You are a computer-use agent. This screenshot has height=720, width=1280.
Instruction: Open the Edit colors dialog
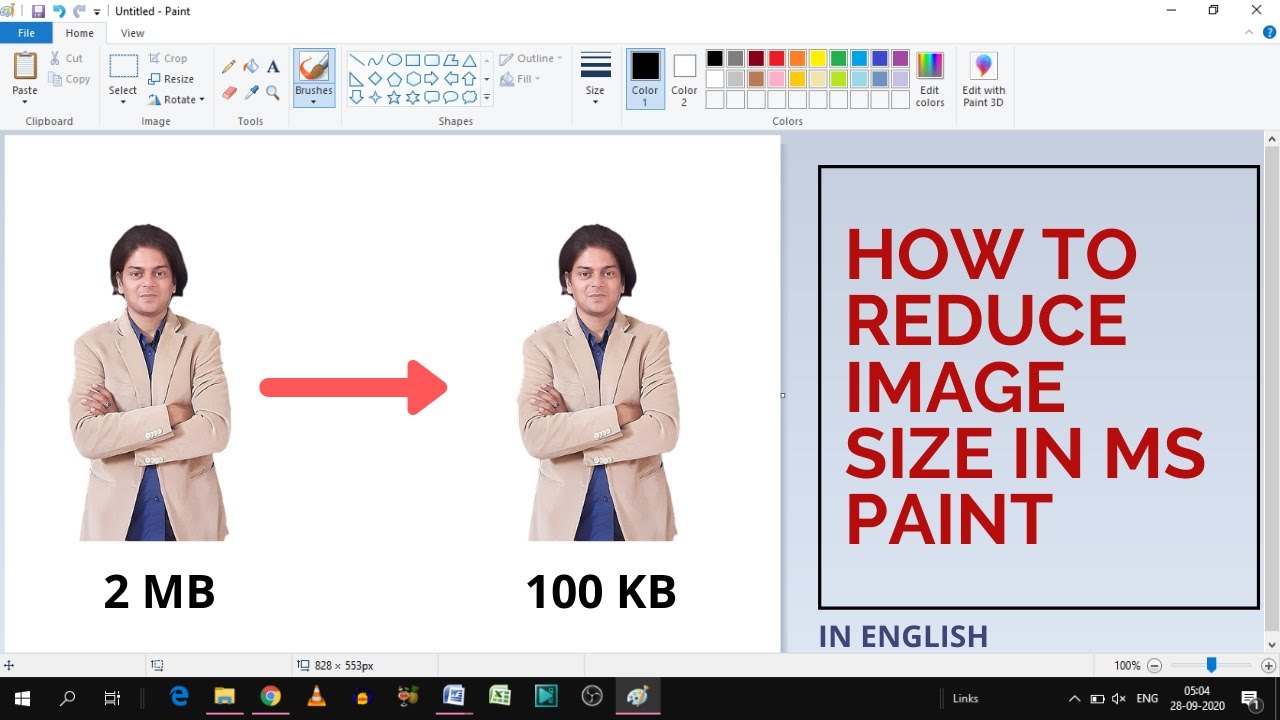click(x=930, y=79)
